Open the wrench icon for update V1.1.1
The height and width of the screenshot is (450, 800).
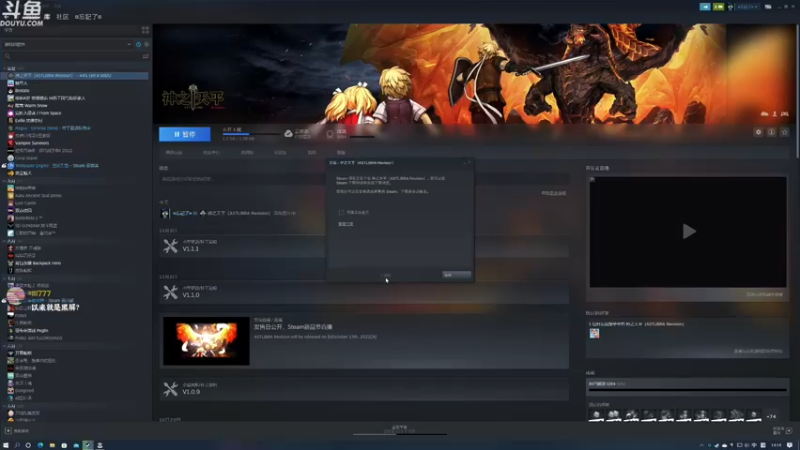point(170,246)
